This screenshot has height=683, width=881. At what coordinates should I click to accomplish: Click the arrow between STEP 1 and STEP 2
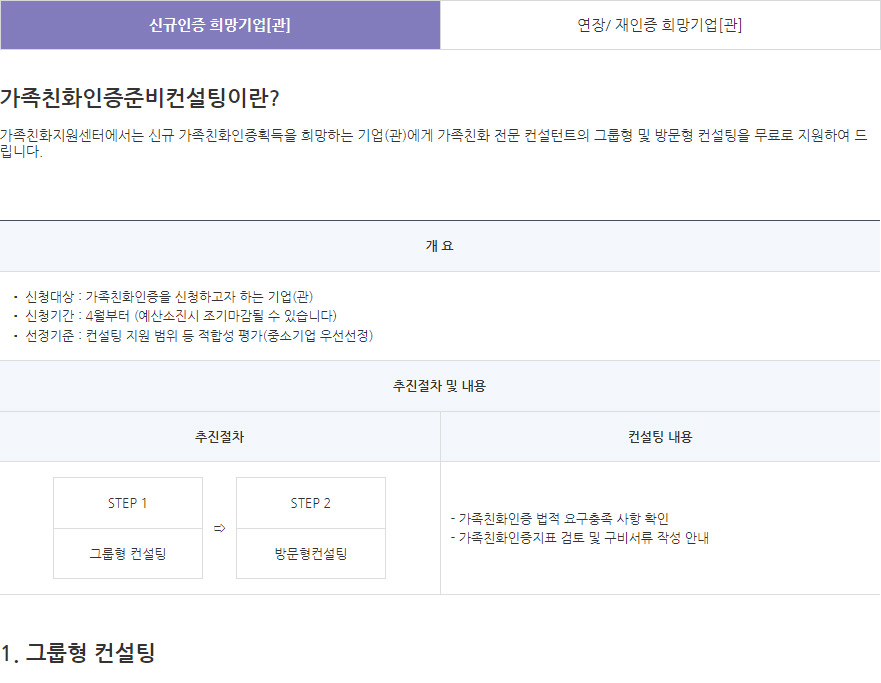point(220,528)
